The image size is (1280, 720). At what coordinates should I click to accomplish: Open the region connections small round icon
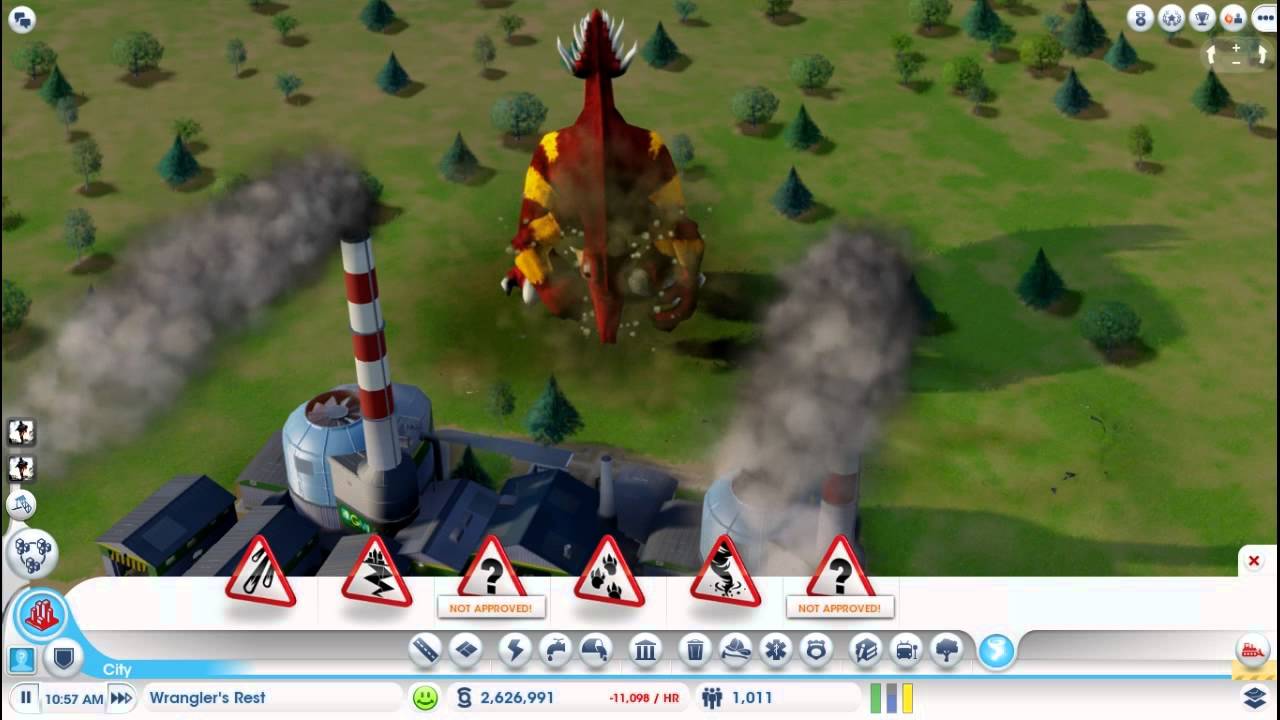coord(22,505)
